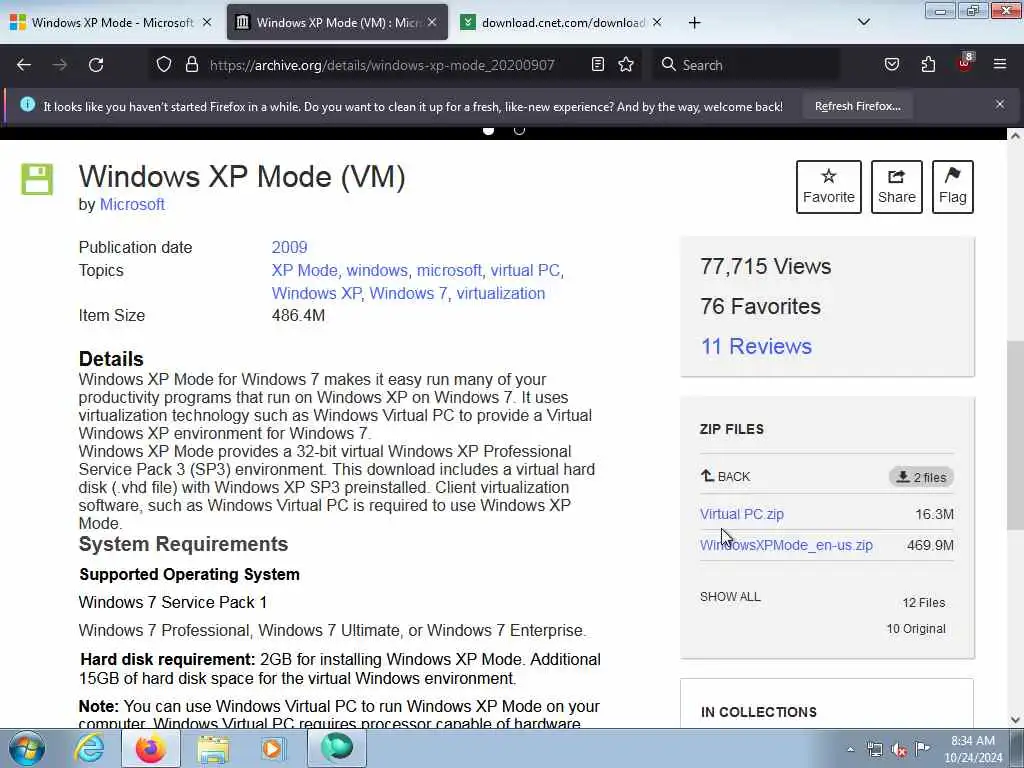Image resolution: width=1024 pixels, height=768 pixels.
Task: Click the Firefox taskbar icon
Action: 150,748
